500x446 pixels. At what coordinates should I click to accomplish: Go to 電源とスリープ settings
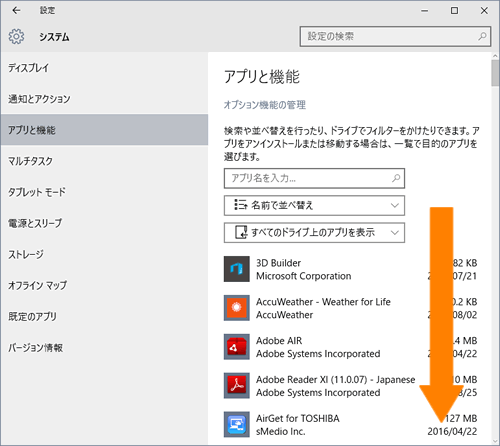click(104, 223)
